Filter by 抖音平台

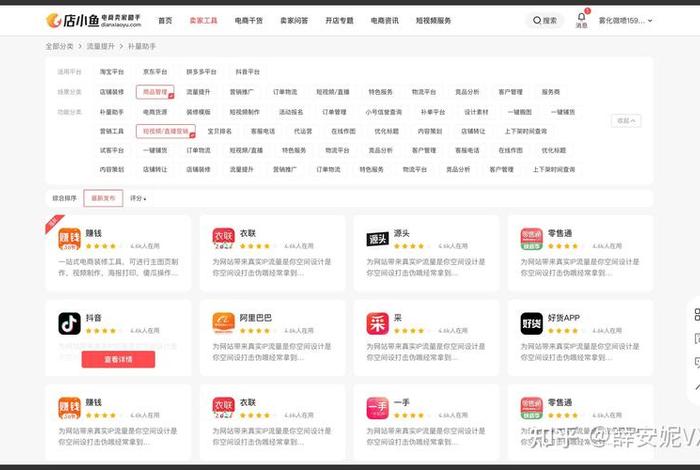(248, 72)
